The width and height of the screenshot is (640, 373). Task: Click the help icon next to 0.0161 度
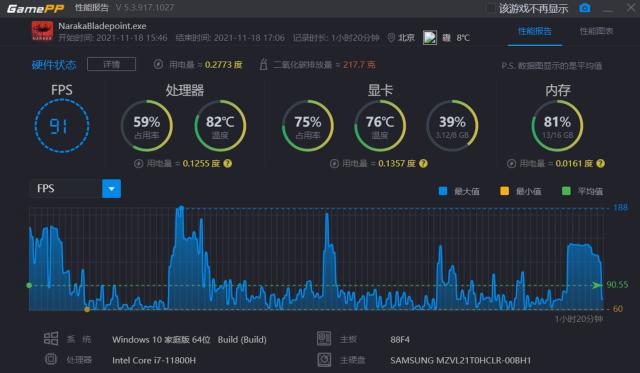(x=600, y=163)
